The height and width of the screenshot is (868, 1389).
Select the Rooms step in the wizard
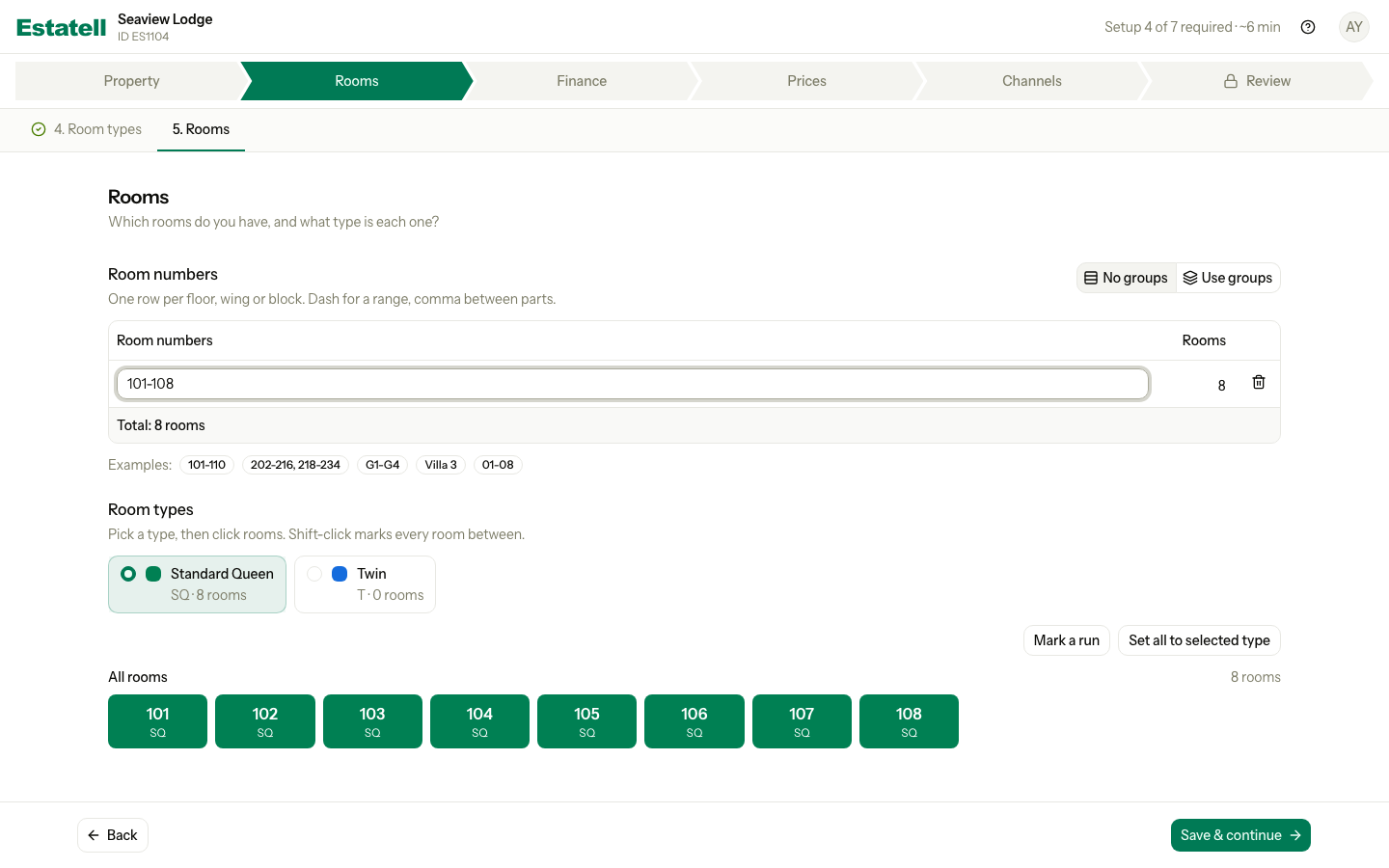[x=357, y=81]
